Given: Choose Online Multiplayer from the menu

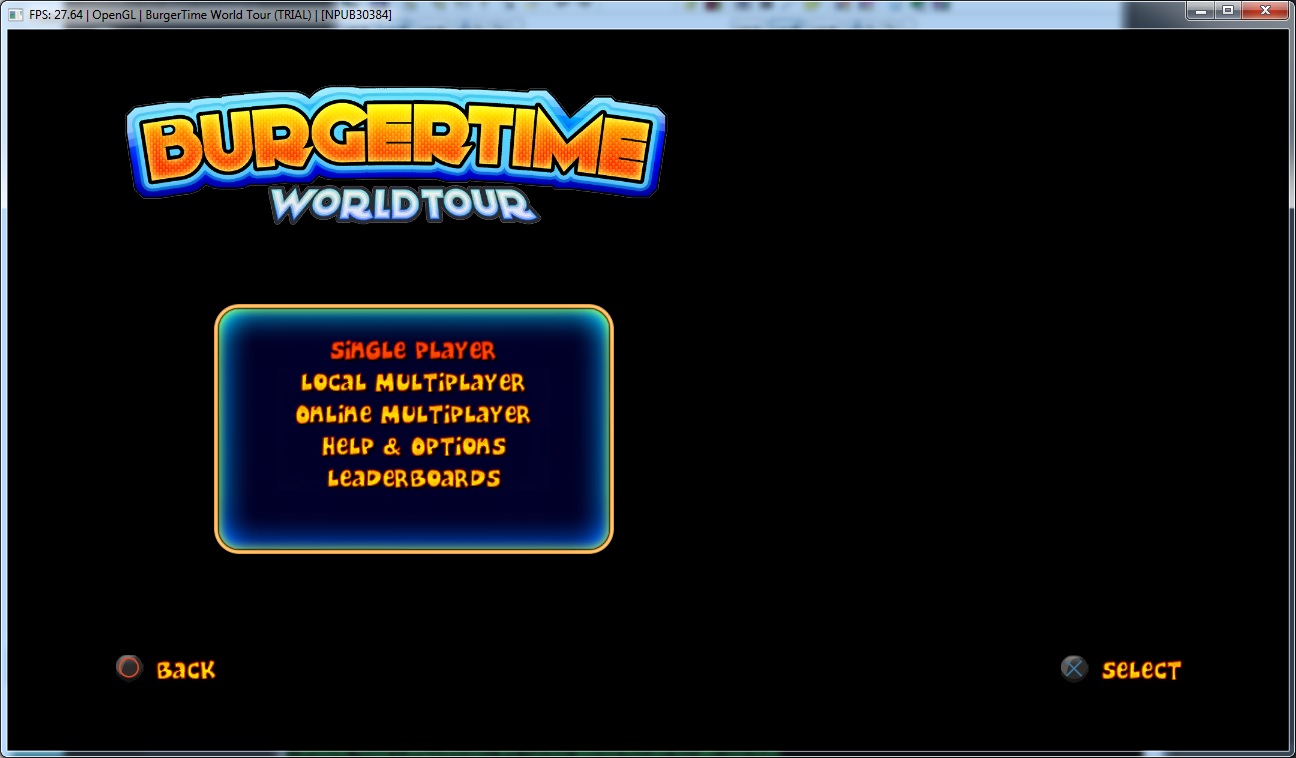Looking at the screenshot, I should click(413, 414).
